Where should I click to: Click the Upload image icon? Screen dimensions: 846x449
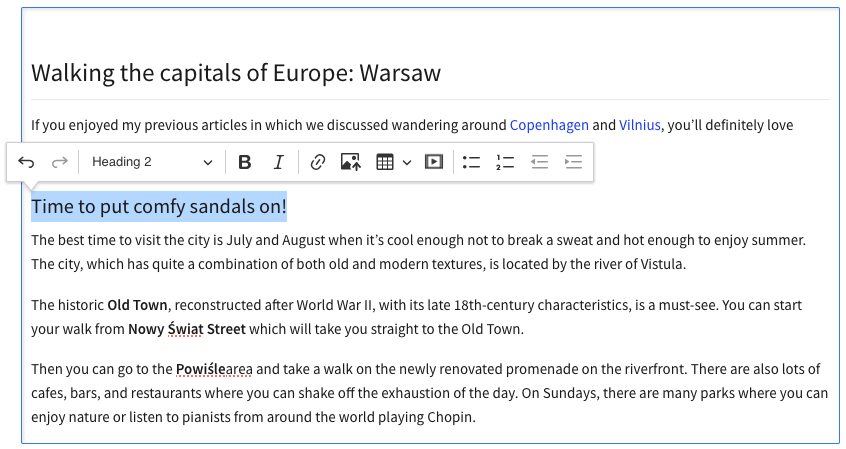(350, 162)
